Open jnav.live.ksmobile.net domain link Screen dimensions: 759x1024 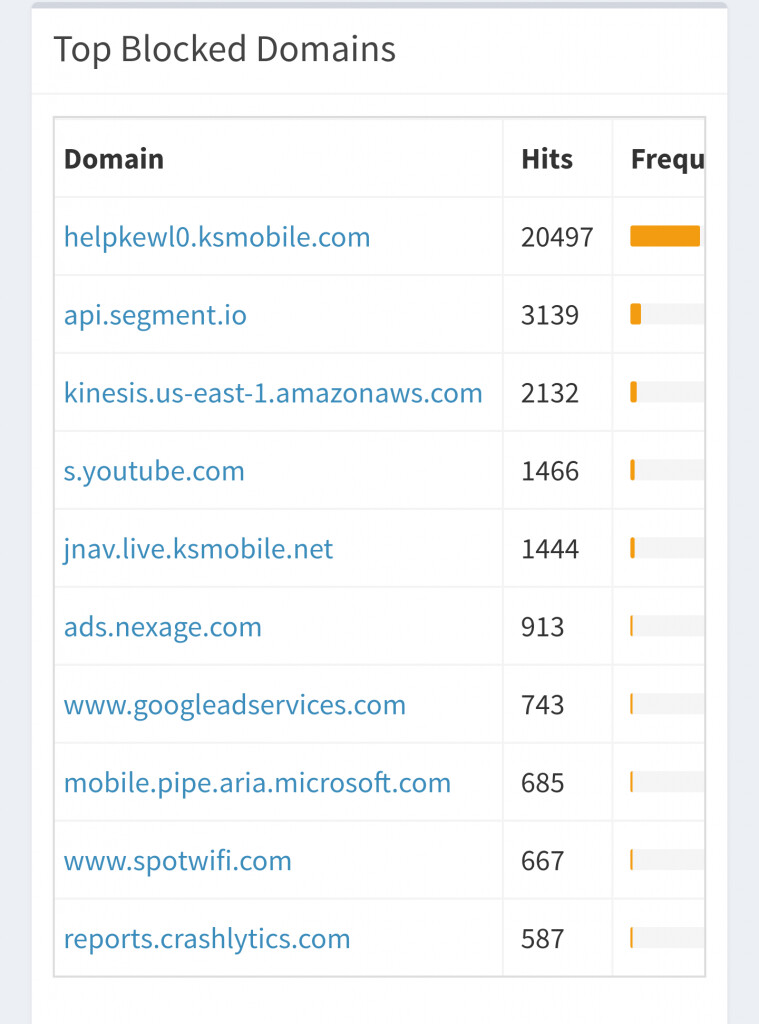click(x=198, y=549)
